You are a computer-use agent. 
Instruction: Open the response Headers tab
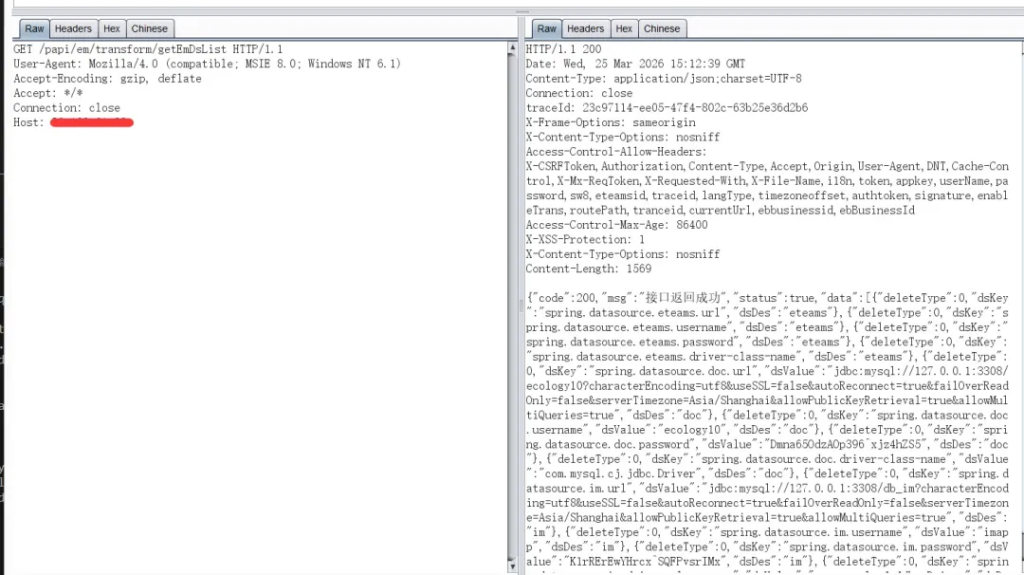click(x=585, y=29)
